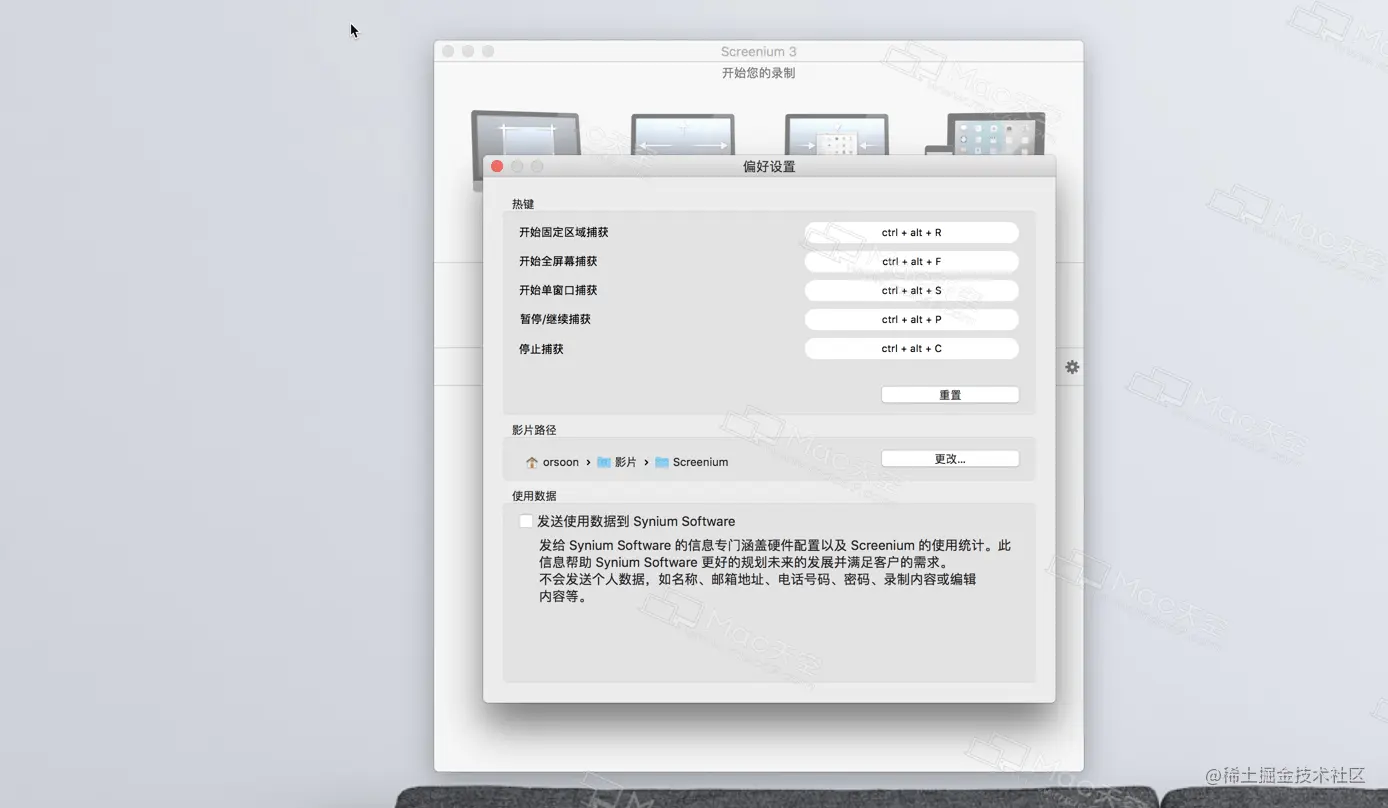This screenshot has width=1388, height=808.
Task: Click the orsoon path segment text
Action: click(x=561, y=462)
